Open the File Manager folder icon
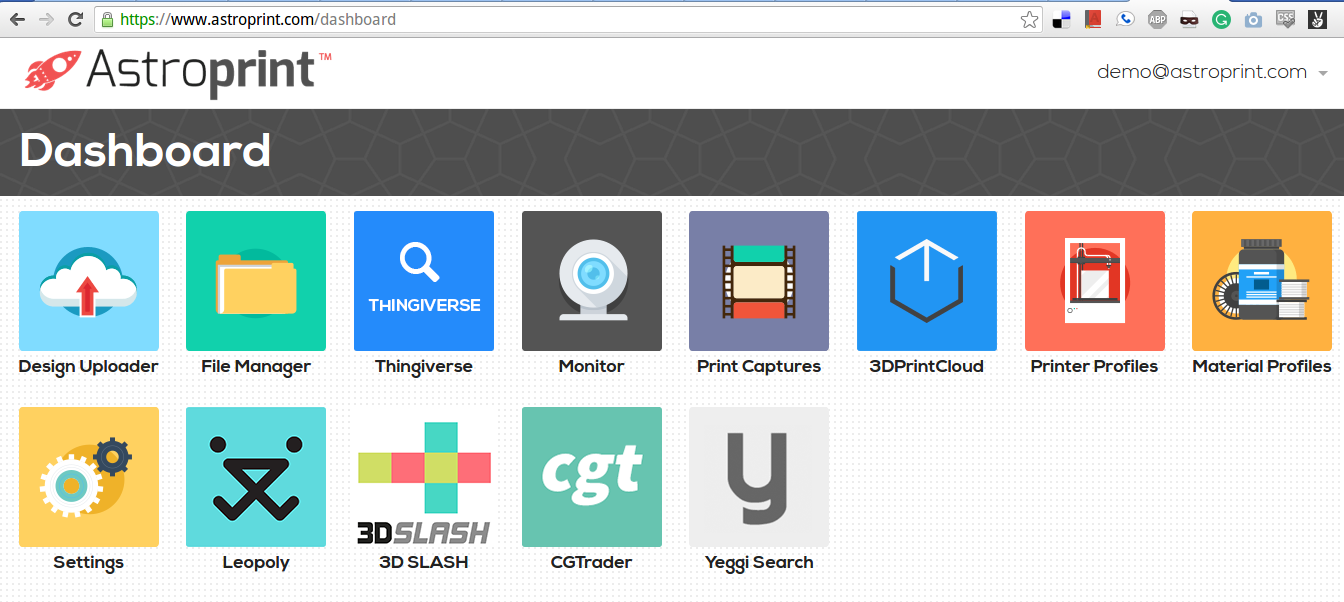Image resolution: width=1344 pixels, height=602 pixels. 256,281
